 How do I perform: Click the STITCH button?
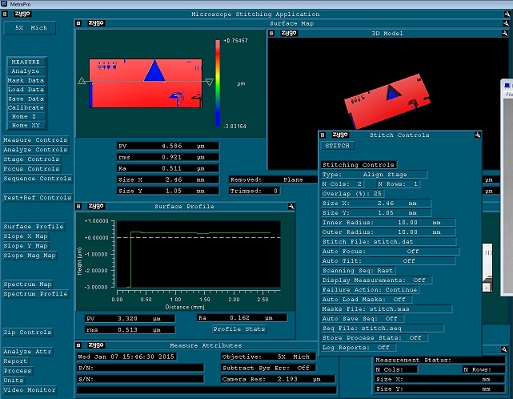click(x=337, y=146)
